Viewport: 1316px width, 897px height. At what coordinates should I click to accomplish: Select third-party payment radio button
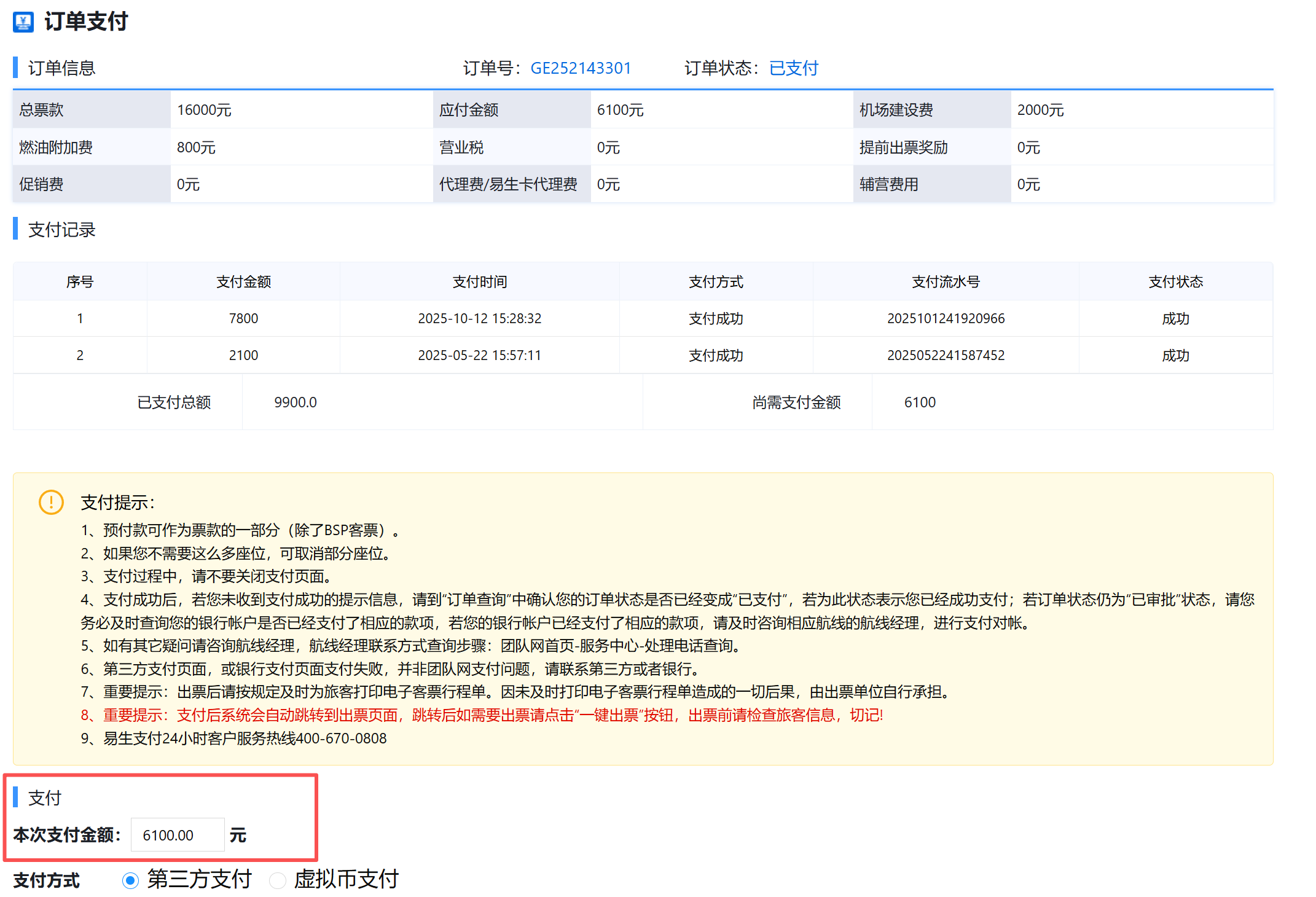click(130, 880)
